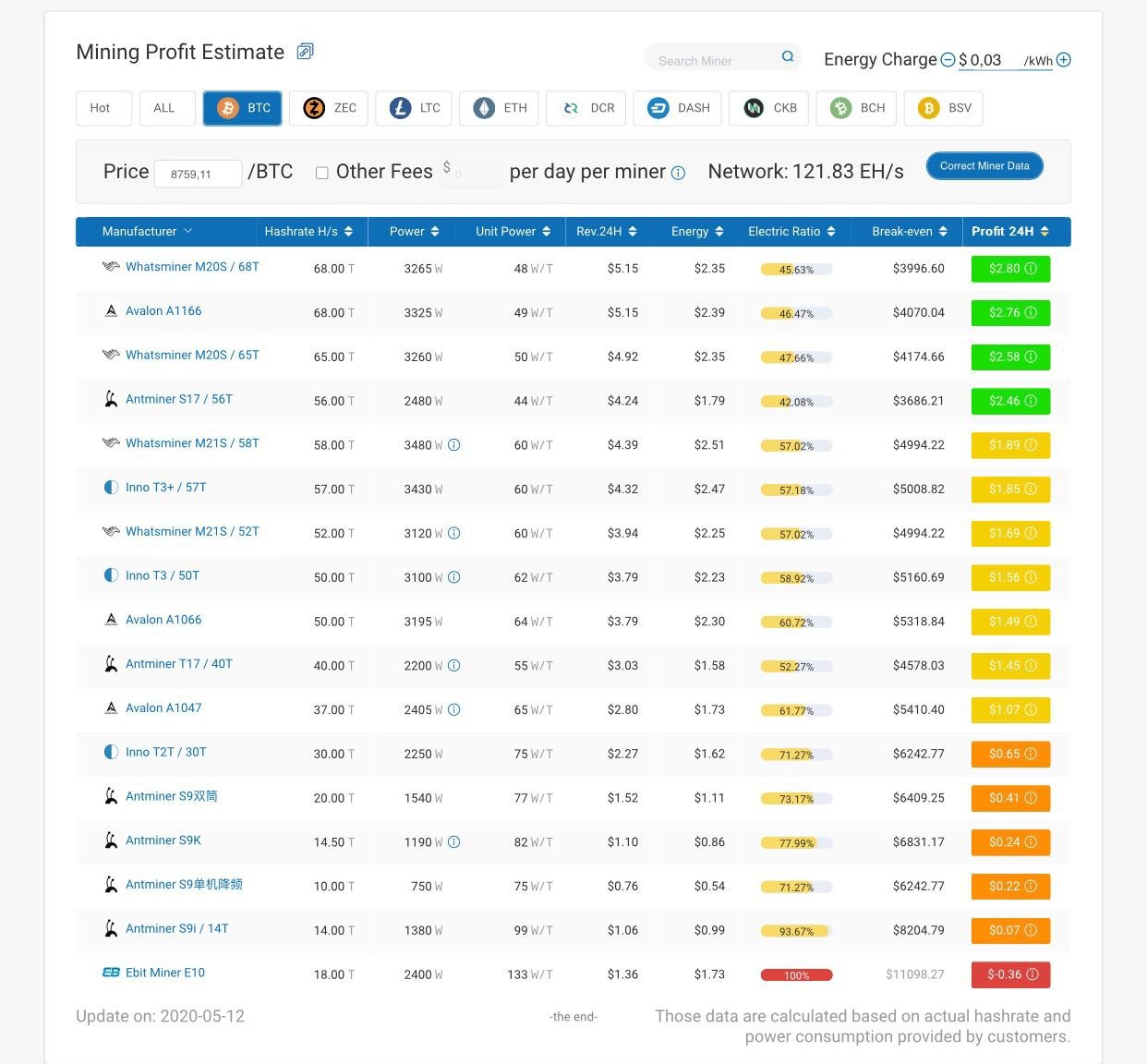Switch to the ZEC coin tab
This screenshot has width=1147, height=1064.
[329, 108]
